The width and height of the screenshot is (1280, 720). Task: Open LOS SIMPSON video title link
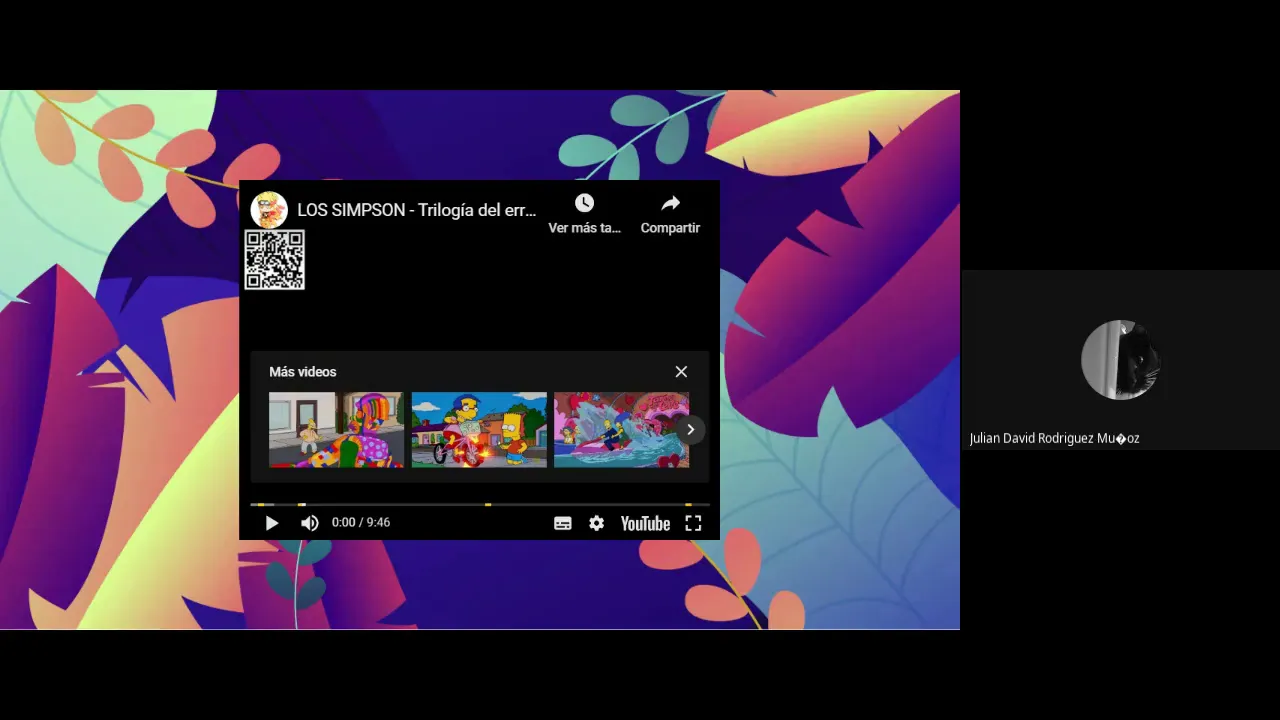click(416, 210)
